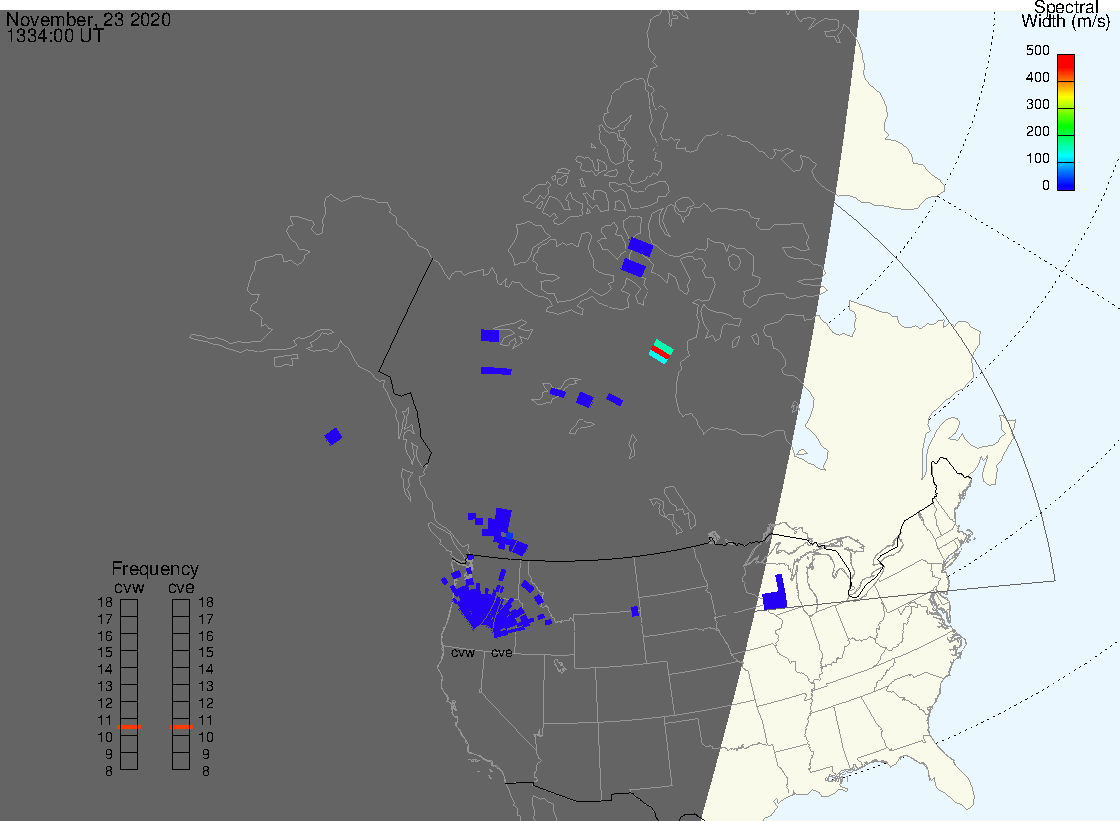The height and width of the screenshot is (821, 1120).
Task: Click the '400' color bar label
Action: (x=1038, y=77)
